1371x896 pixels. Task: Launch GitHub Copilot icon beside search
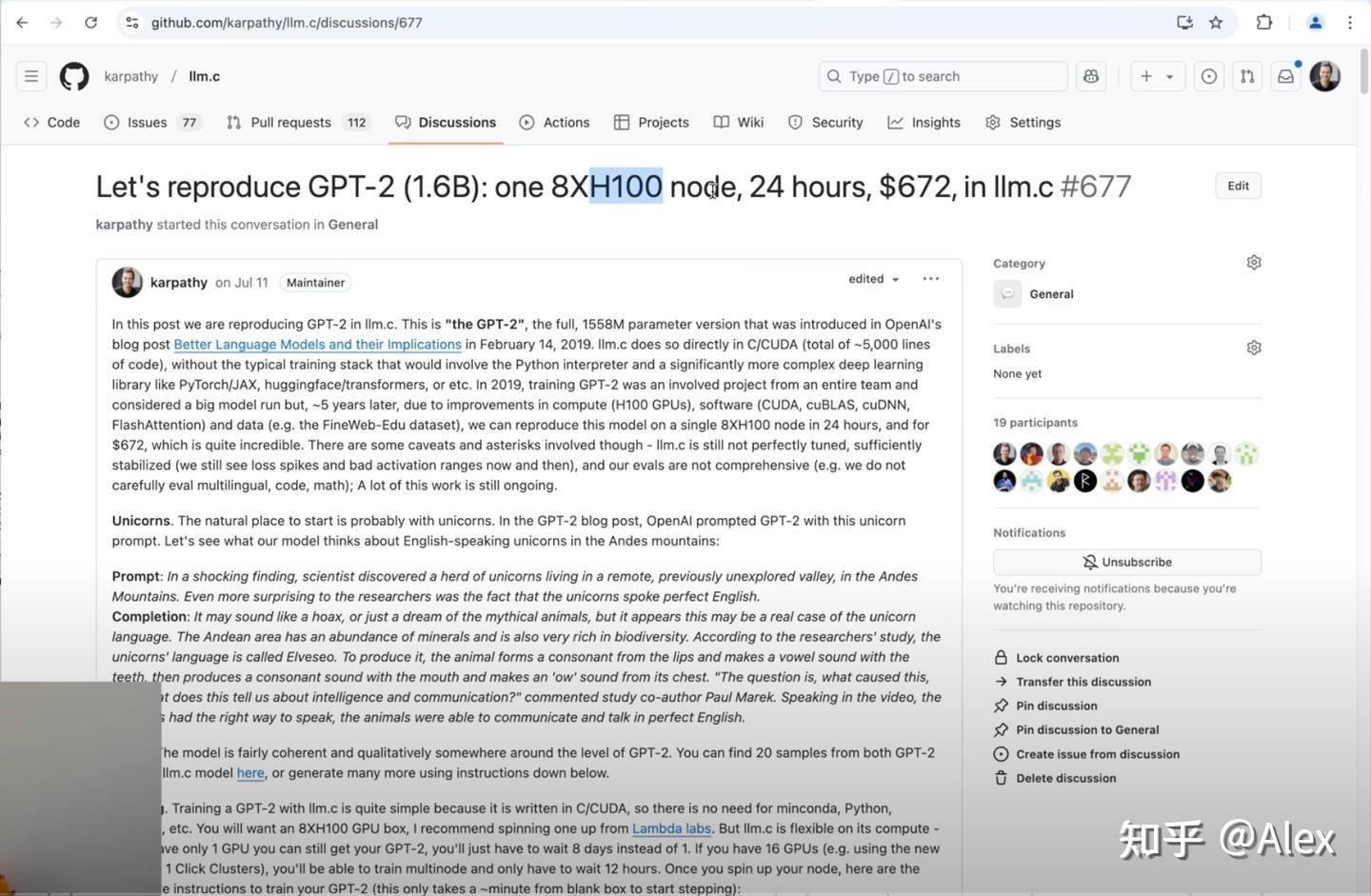tap(1090, 75)
